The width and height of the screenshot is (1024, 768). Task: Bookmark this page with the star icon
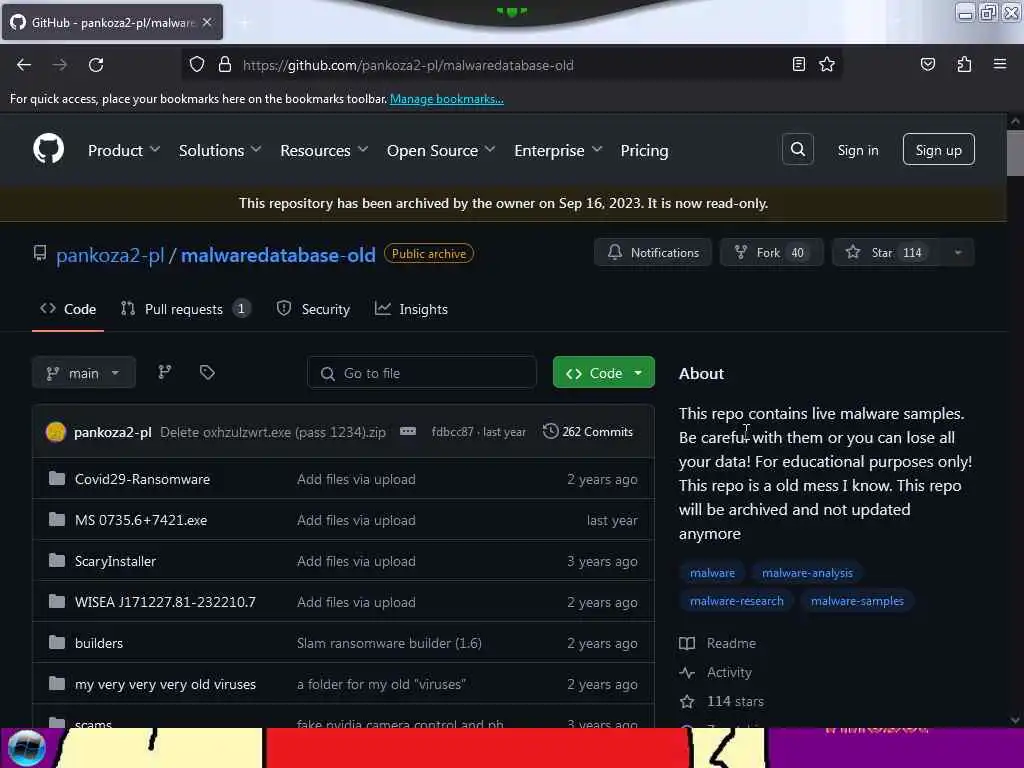click(827, 64)
